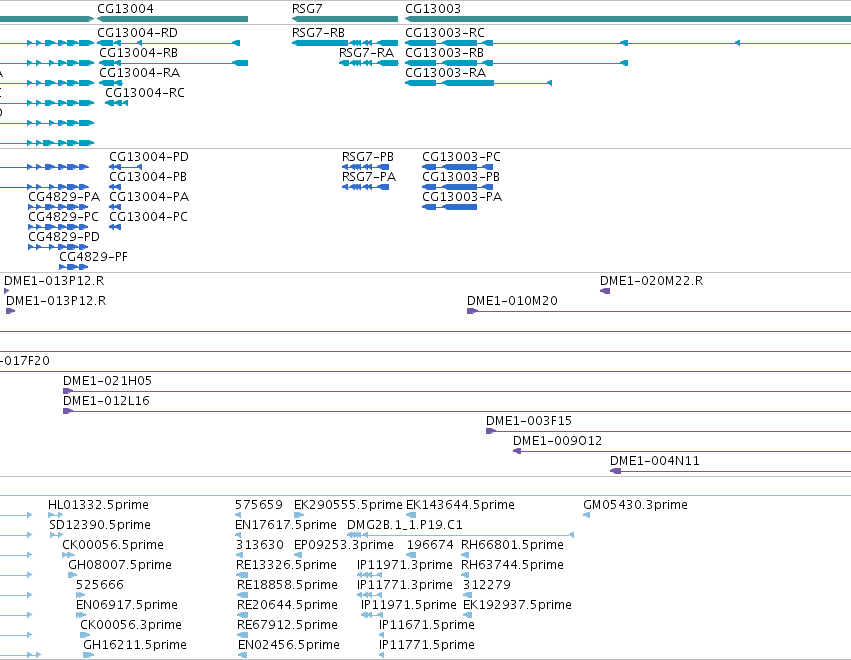Screen dimensions: 851x660
Task: Click the GH08007.5prime EST label
Action: coord(120,565)
